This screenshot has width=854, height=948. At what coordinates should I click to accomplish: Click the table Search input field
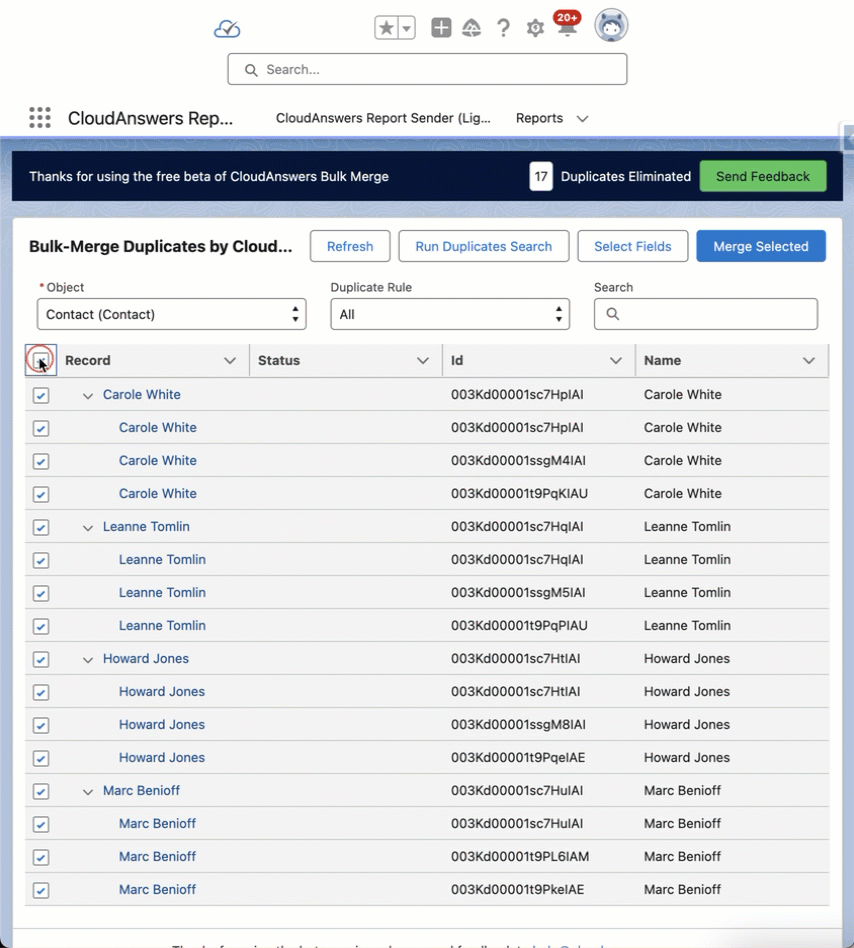click(x=716, y=314)
